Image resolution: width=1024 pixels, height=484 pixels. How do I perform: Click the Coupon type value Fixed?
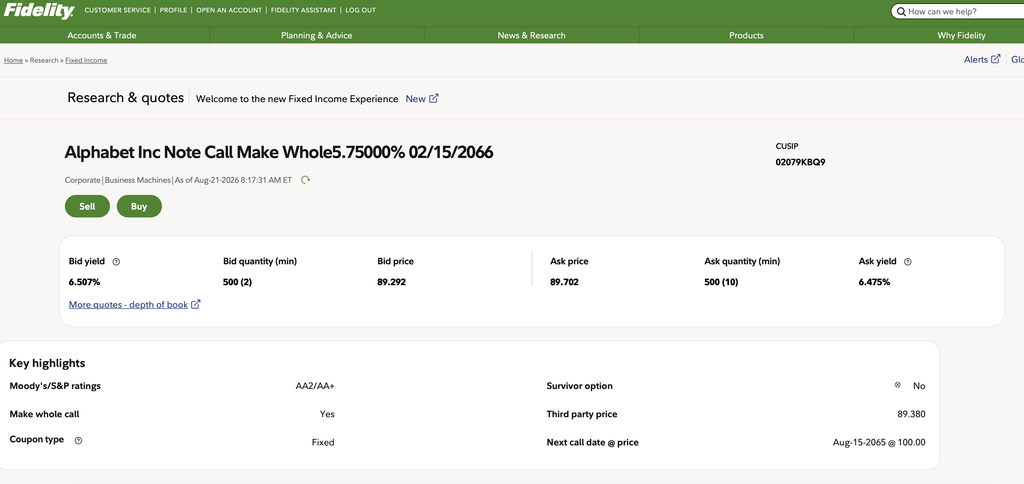pos(323,442)
